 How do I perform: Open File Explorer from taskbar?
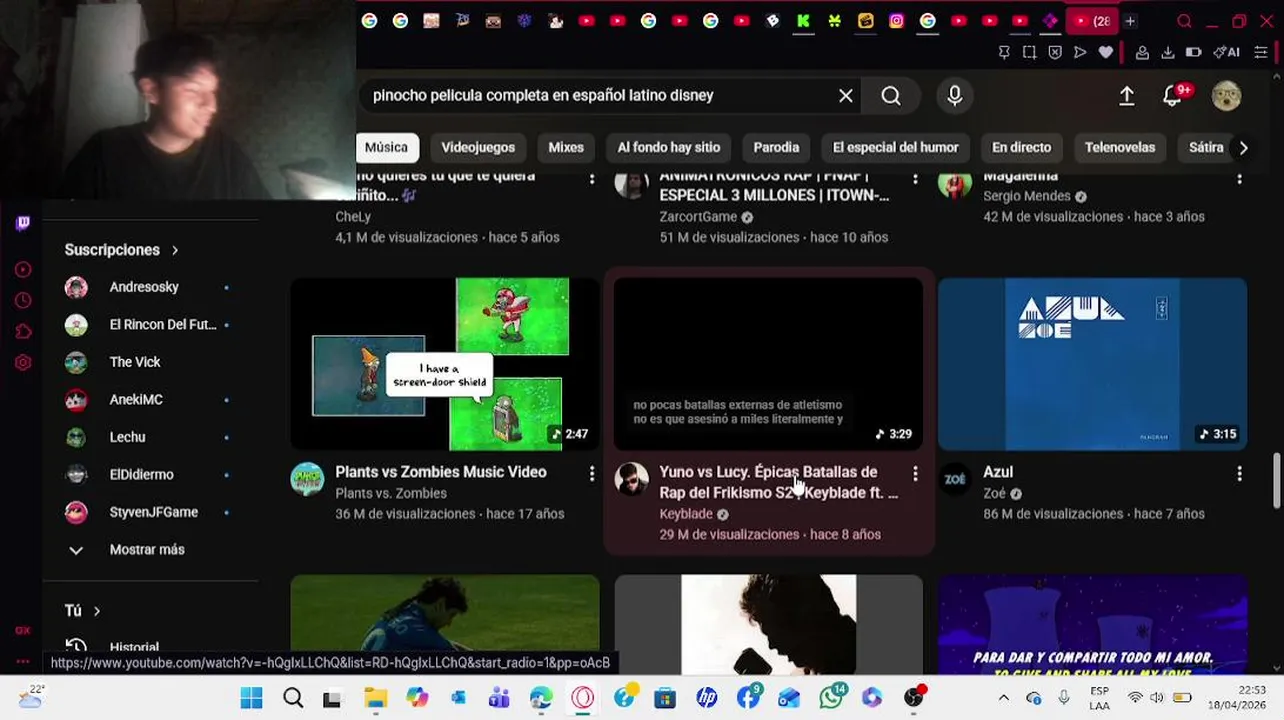pos(375,698)
